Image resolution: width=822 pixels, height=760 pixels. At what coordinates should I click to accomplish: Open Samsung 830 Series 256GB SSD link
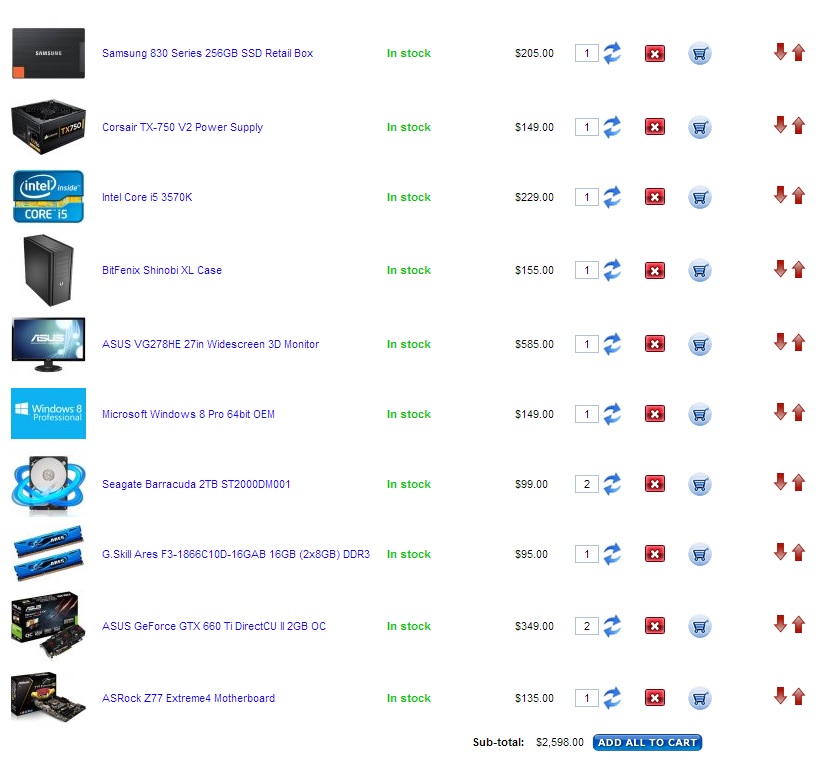[208, 53]
